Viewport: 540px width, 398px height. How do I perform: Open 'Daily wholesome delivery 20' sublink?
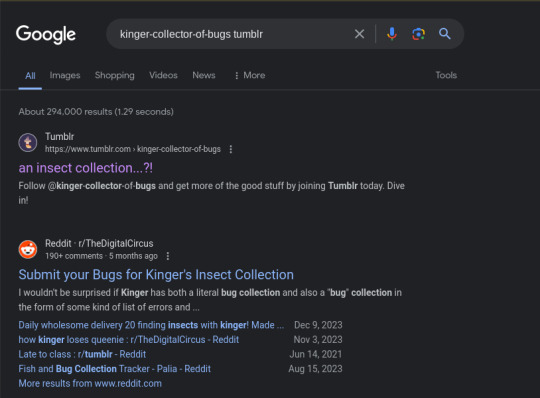click(151, 325)
